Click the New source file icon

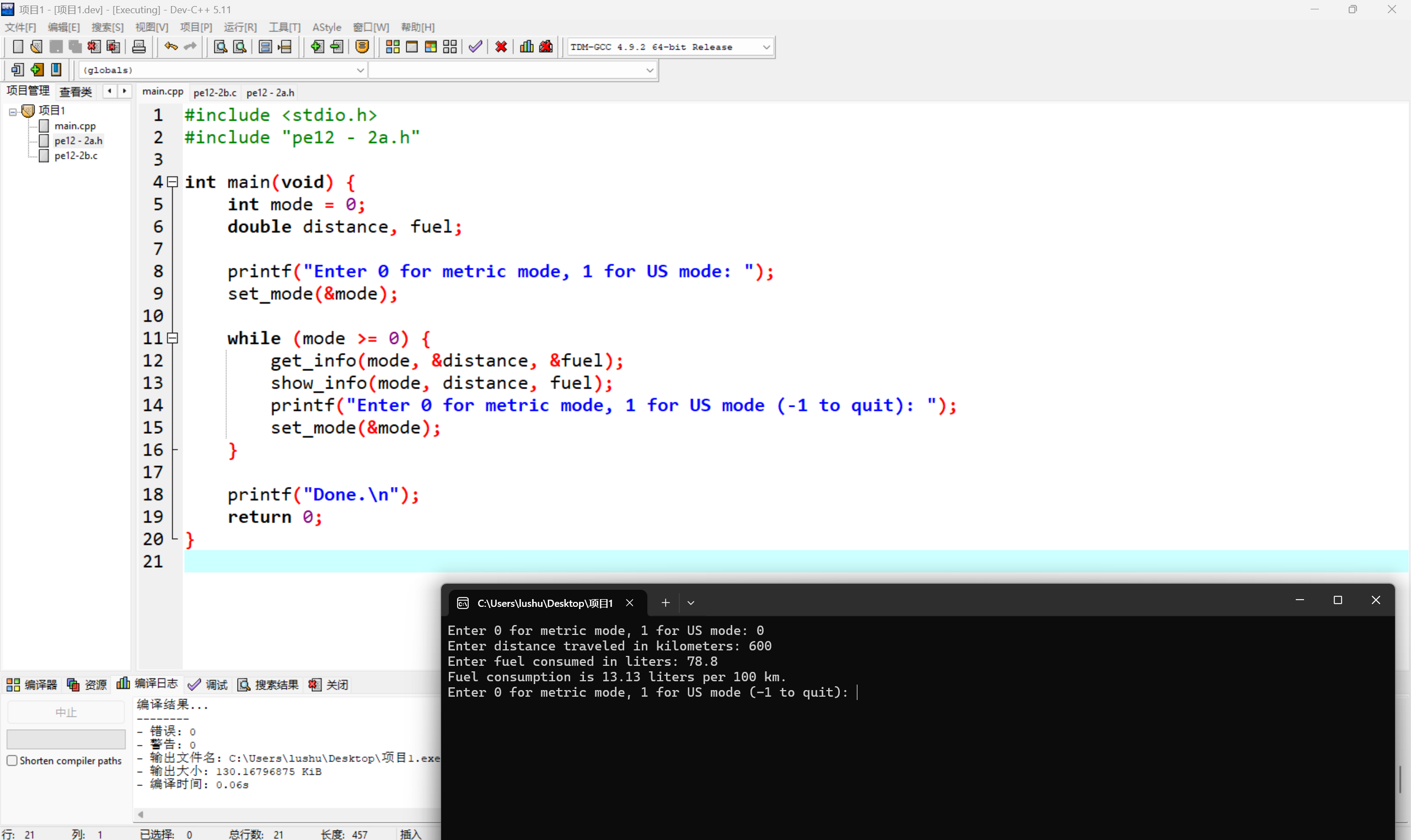point(18,47)
